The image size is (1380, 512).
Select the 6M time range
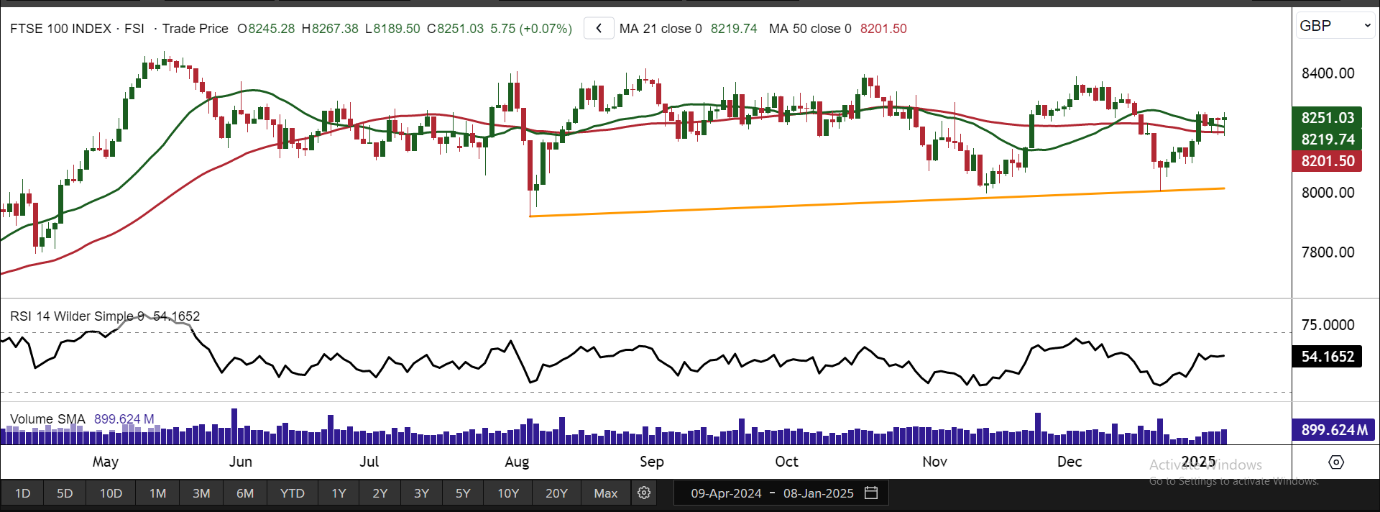click(244, 493)
